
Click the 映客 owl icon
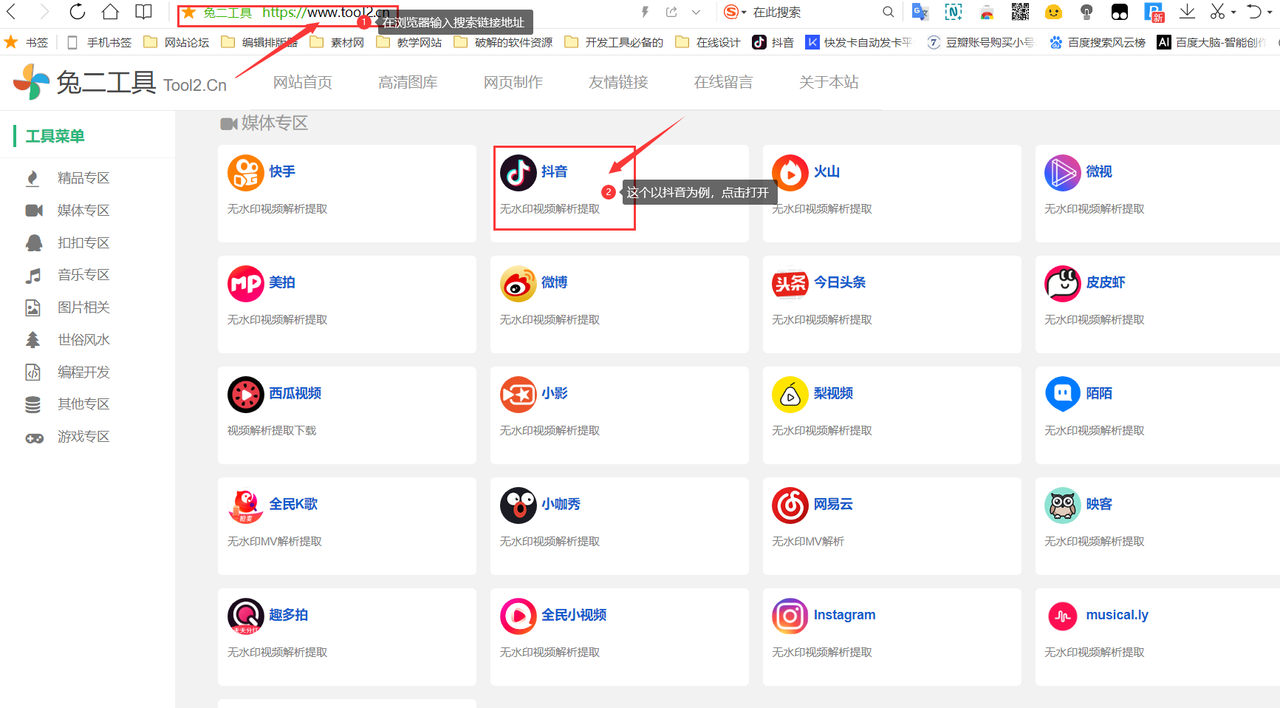click(1063, 506)
